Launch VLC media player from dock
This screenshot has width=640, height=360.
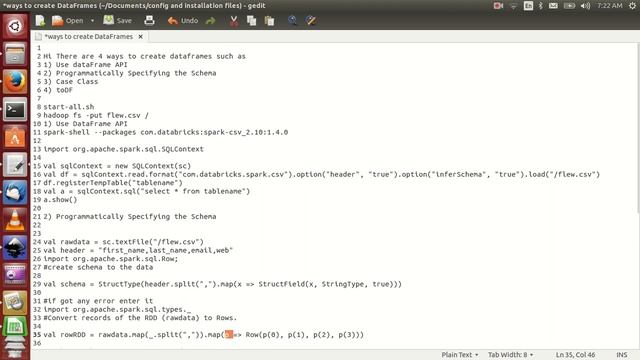tap(15, 220)
